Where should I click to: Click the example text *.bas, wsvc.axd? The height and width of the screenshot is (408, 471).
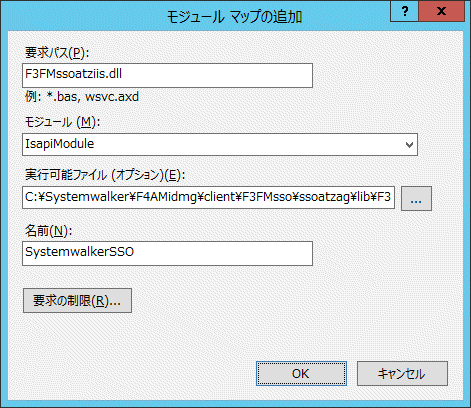coord(93,97)
